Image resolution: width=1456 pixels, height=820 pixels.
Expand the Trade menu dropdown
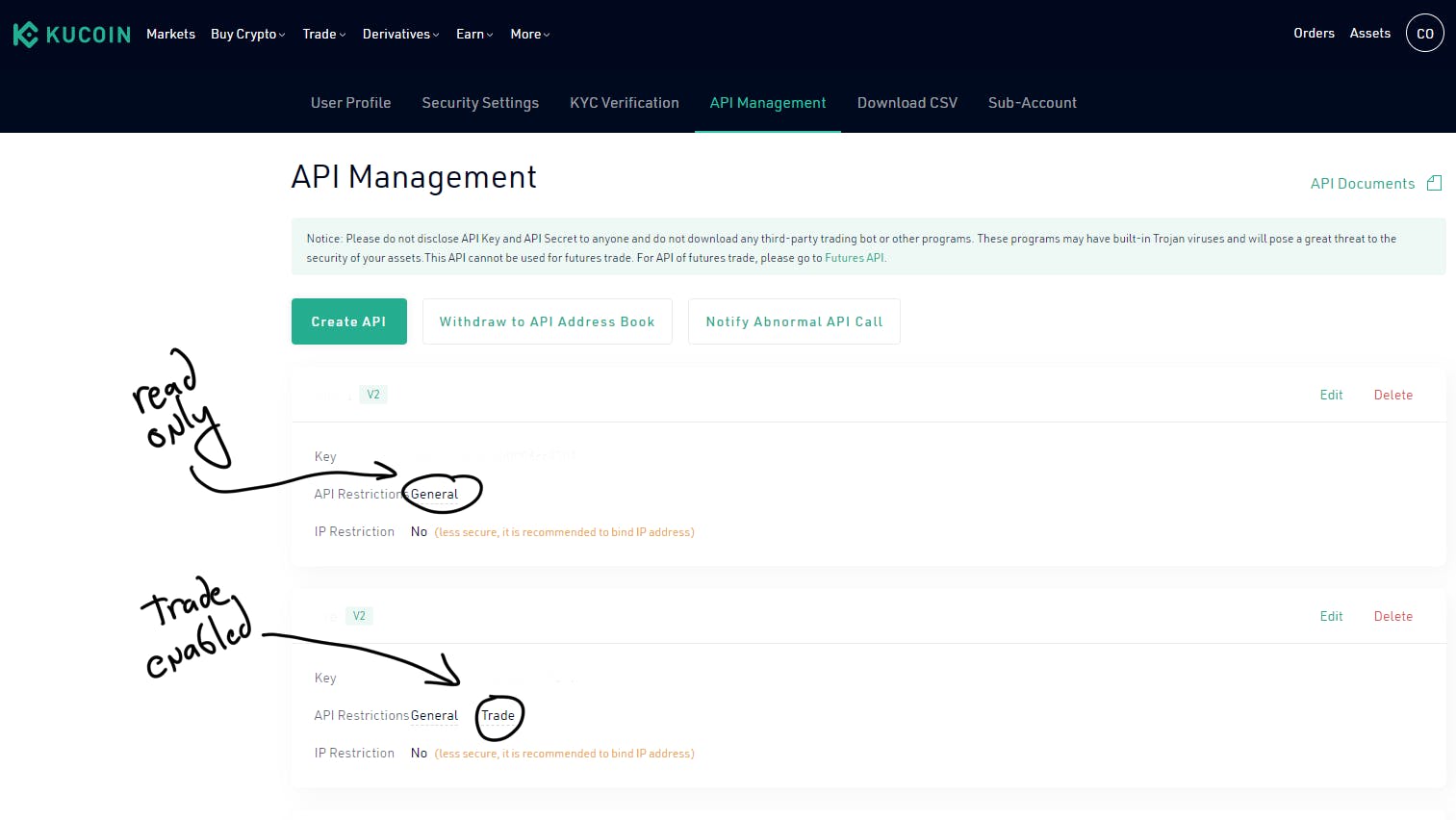(323, 35)
